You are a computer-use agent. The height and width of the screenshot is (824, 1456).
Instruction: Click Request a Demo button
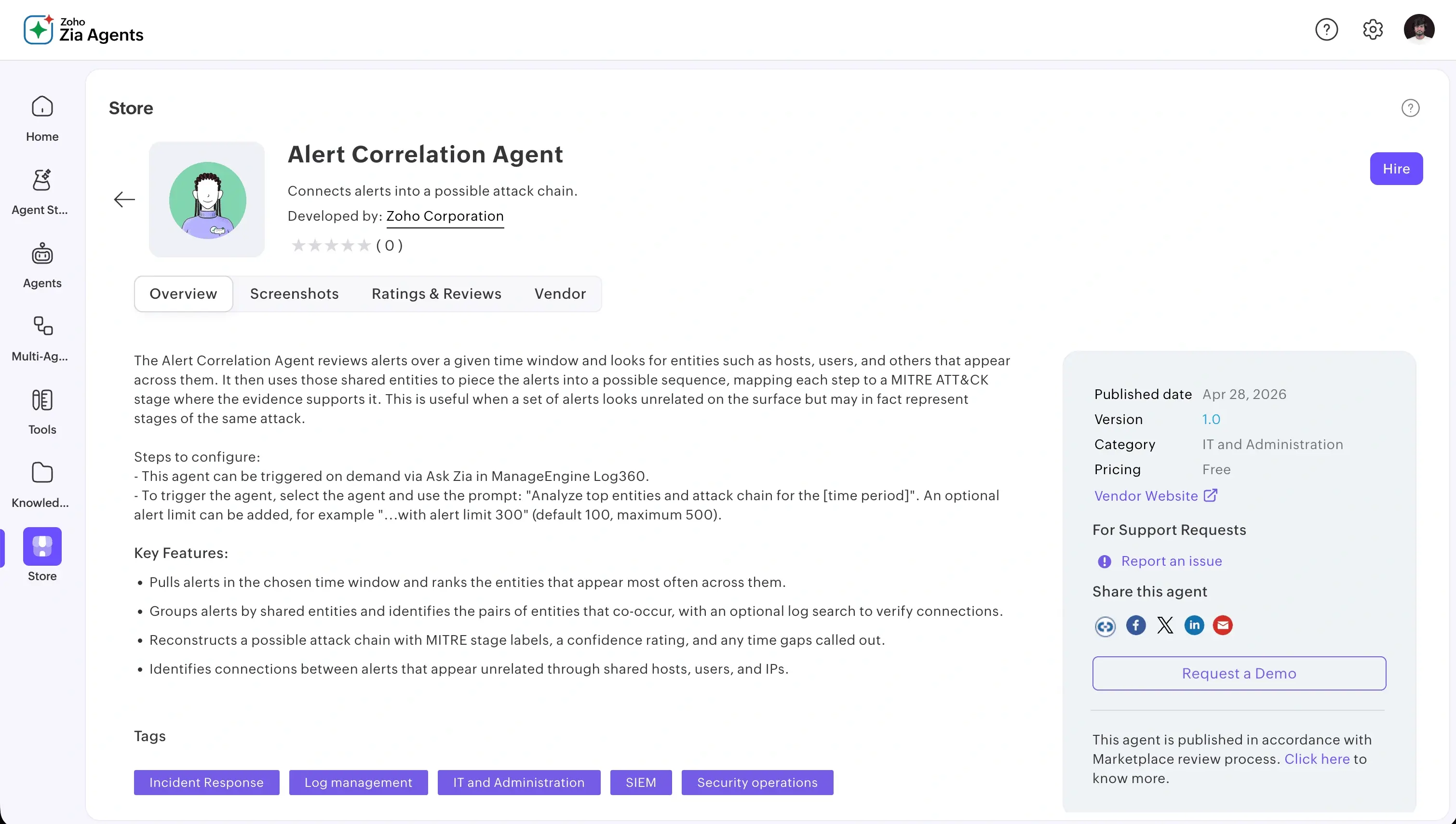pyautogui.click(x=1239, y=673)
